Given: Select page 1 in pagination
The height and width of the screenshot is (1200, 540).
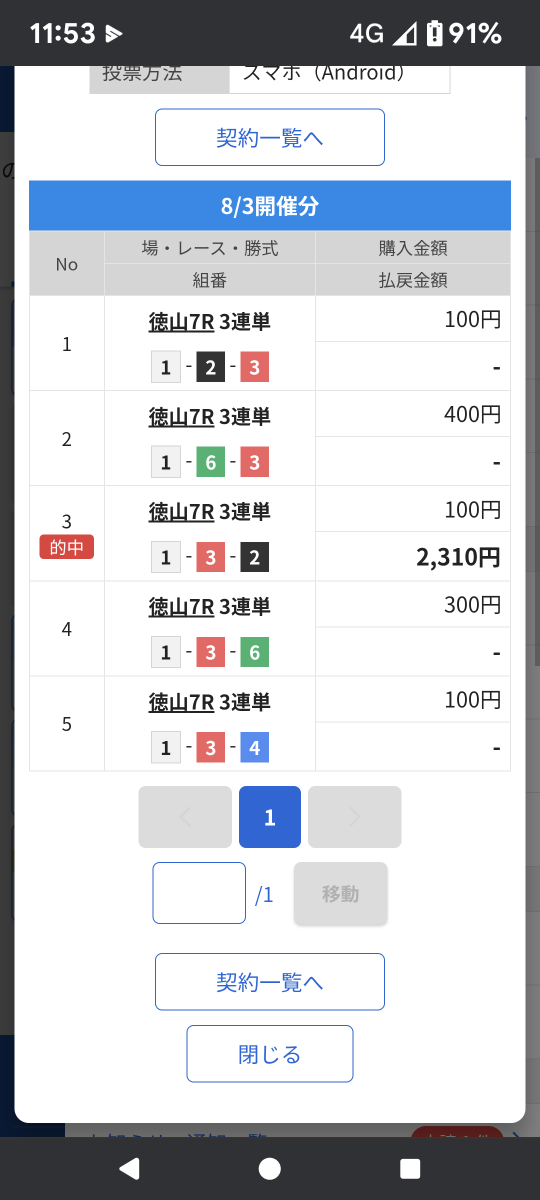Looking at the screenshot, I should tap(270, 817).
